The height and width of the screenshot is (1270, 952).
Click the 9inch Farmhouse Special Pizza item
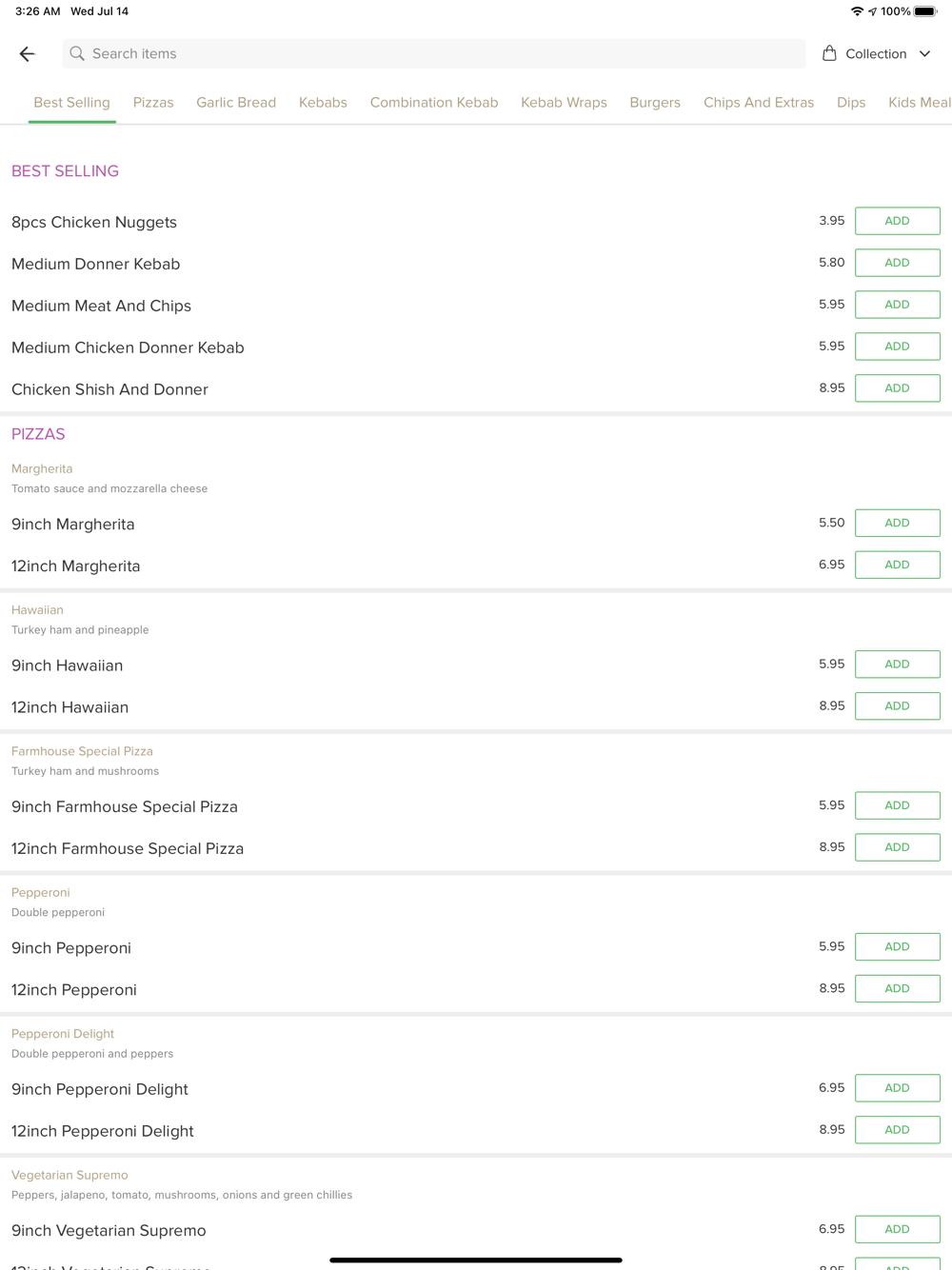(125, 807)
